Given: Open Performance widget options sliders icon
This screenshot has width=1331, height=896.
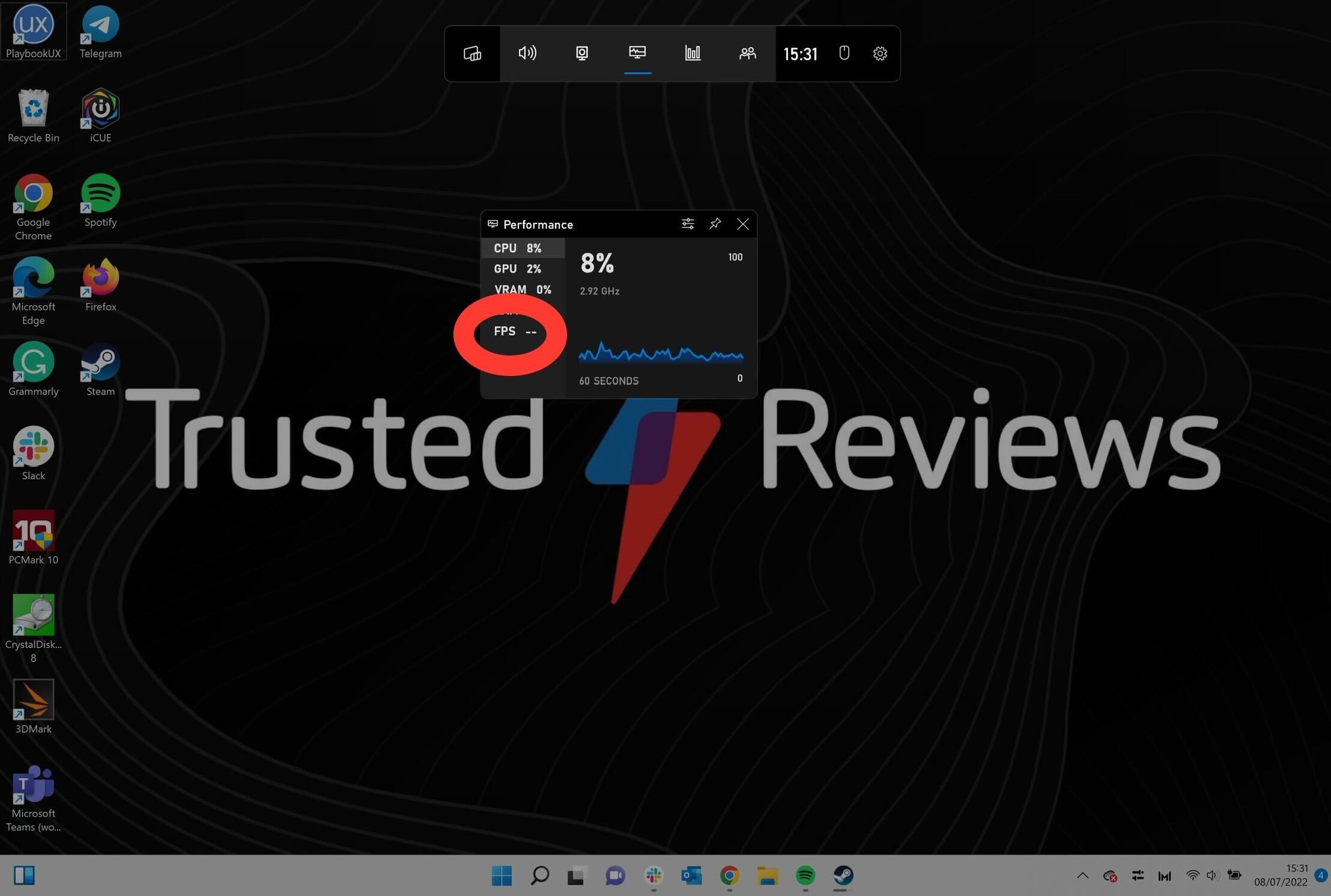Looking at the screenshot, I should pos(688,224).
